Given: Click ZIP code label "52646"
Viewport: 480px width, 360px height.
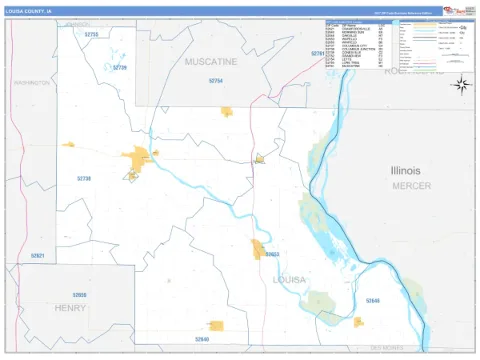Looking at the screenshot, I should [373, 301].
